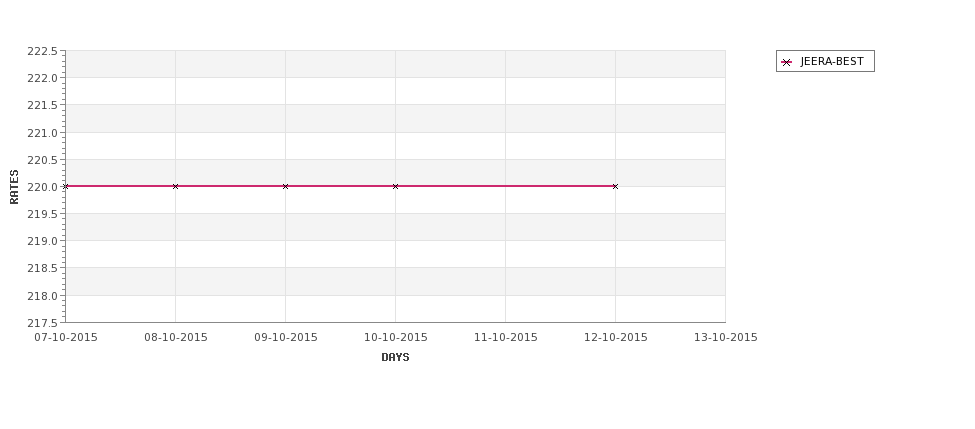Screen dimensions: 975x429
Task: Click the JEERA-BEST legend marker icon
Action: coord(787,62)
